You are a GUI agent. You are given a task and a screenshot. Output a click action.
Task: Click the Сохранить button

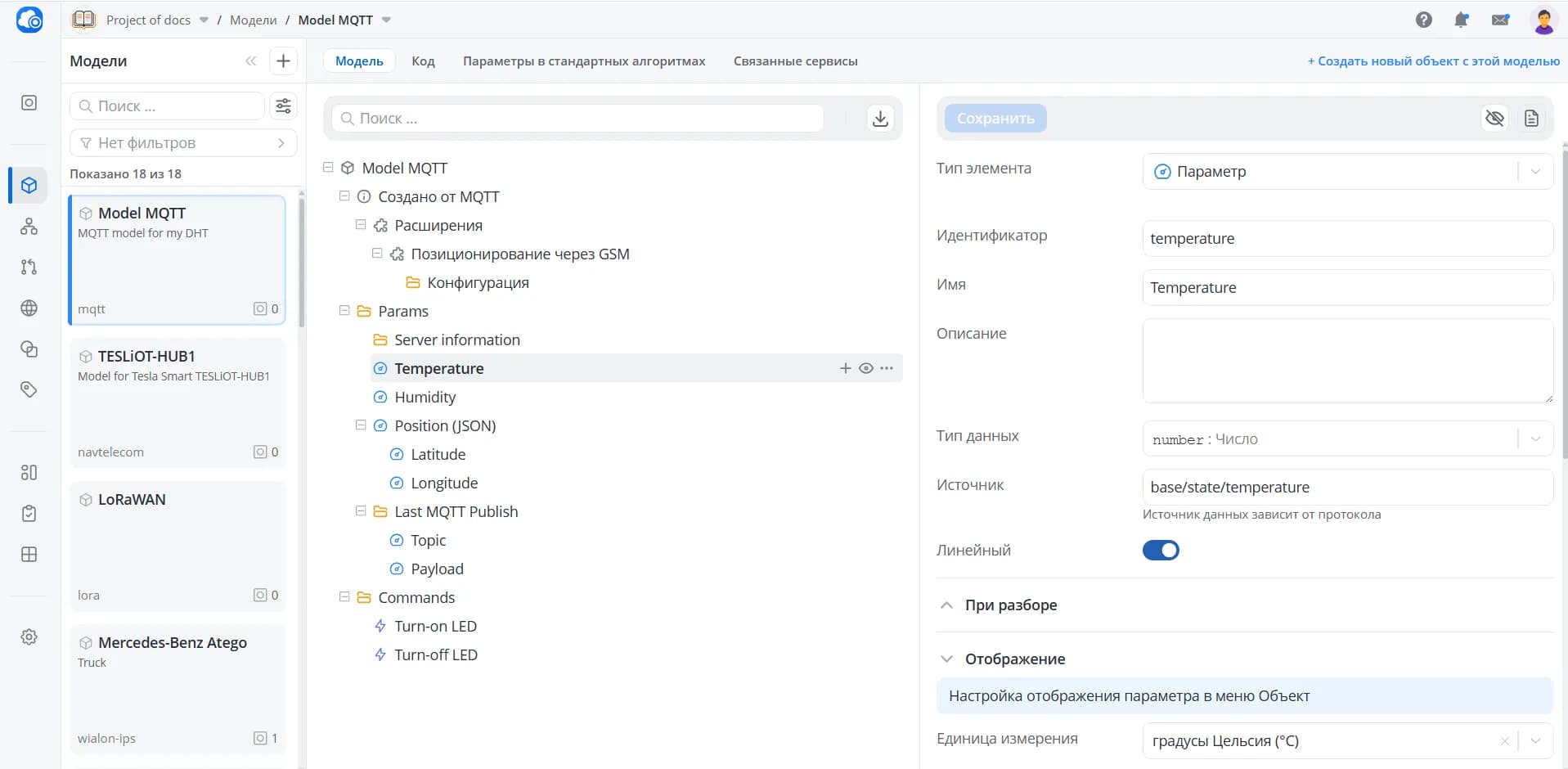(995, 119)
